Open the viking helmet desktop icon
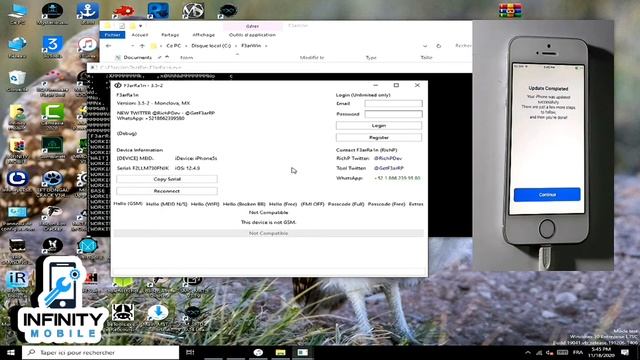 tap(122, 313)
